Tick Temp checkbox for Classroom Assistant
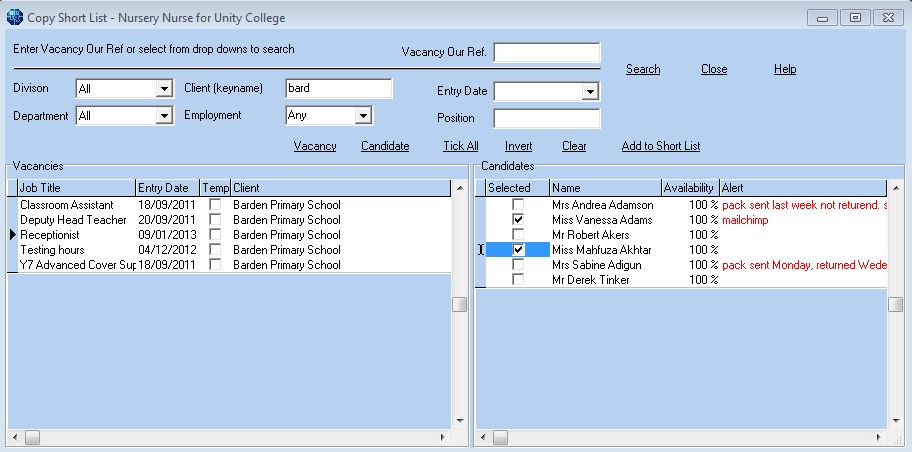The height and width of the screenshot is (452, 912). pos(215,205)
